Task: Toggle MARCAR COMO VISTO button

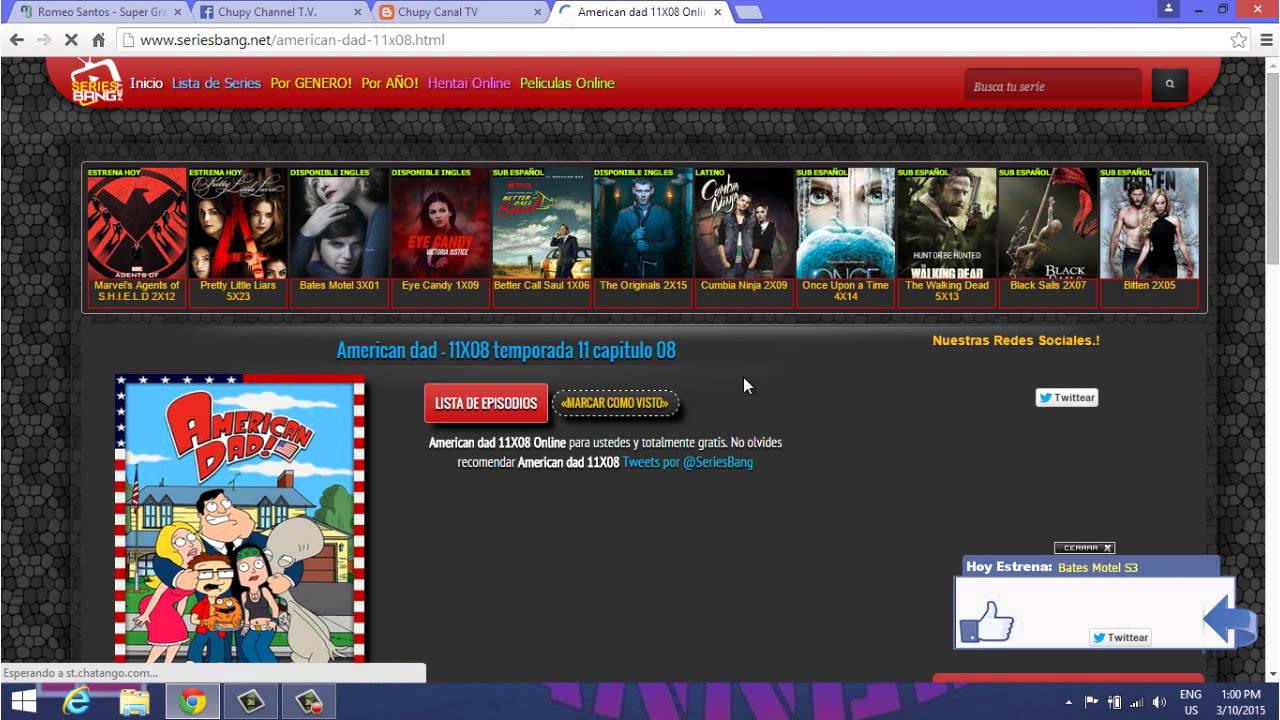Action: click(615, 403)
